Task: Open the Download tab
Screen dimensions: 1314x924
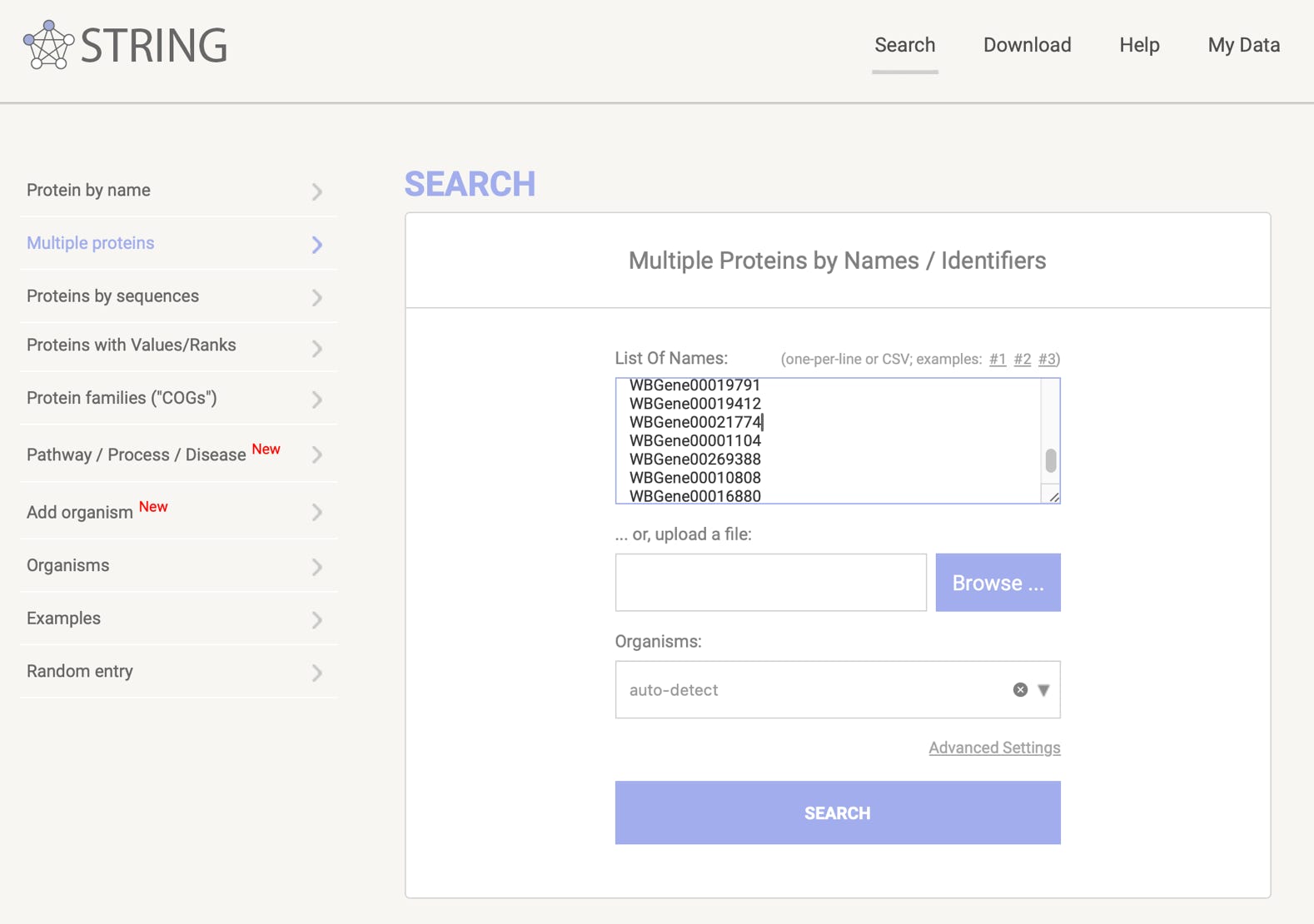Action: 1027,45
